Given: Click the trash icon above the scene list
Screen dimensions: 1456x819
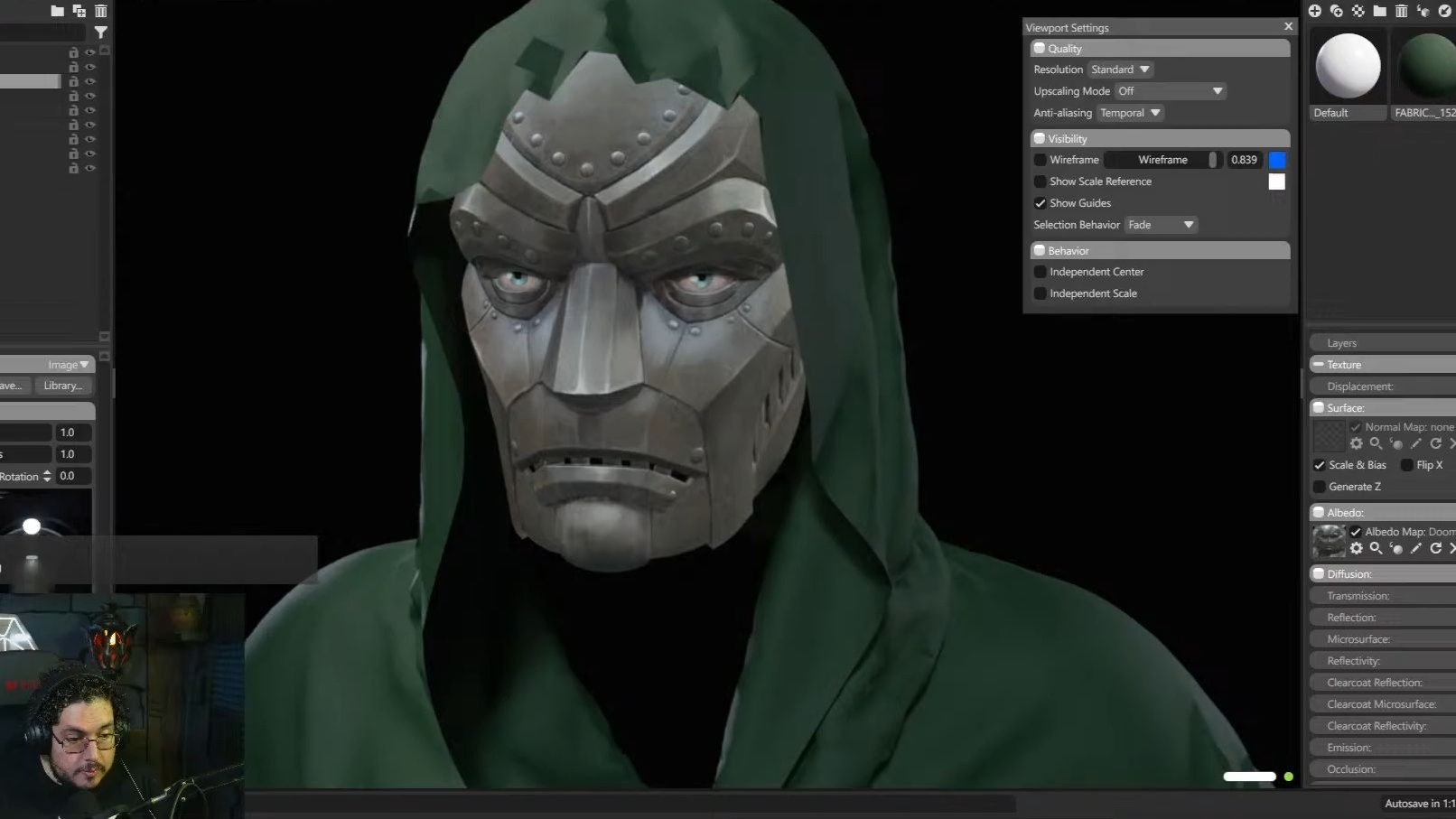Looking at the screenshot, I should point(101,11).
